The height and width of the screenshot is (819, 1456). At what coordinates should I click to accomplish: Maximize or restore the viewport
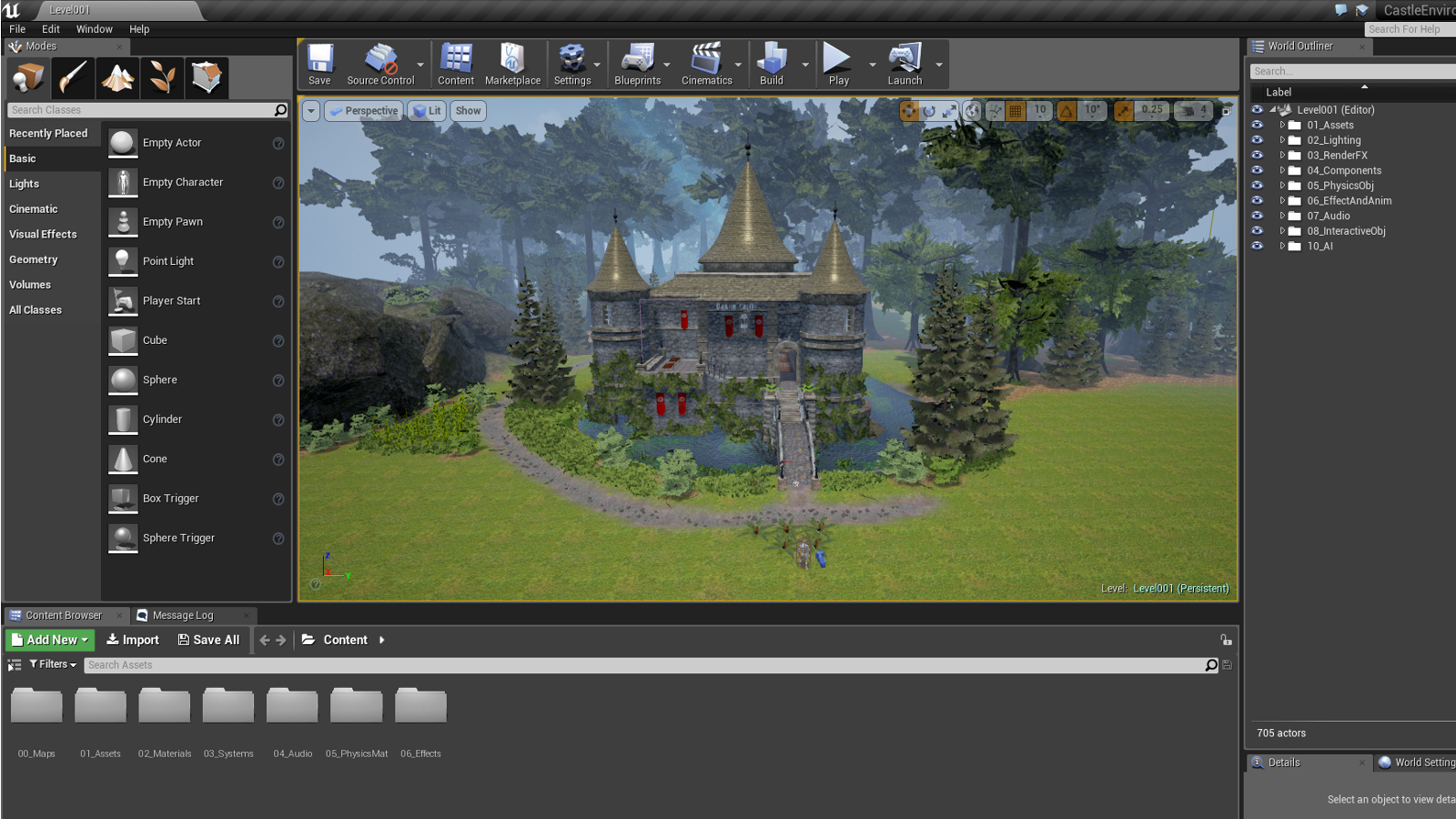[1226, 111]
